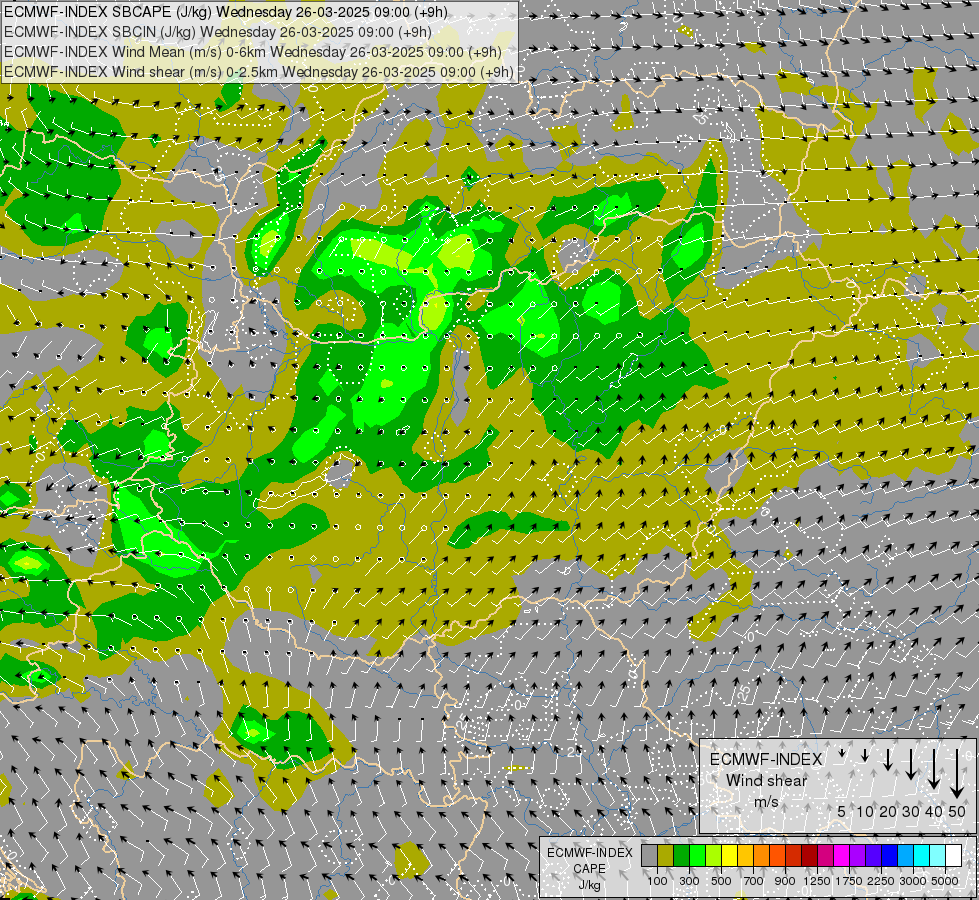The width and height of the screenshot is (979, 900).
Task: Click the 'CAPE' legend heading
Action: [x=589, y=869]
